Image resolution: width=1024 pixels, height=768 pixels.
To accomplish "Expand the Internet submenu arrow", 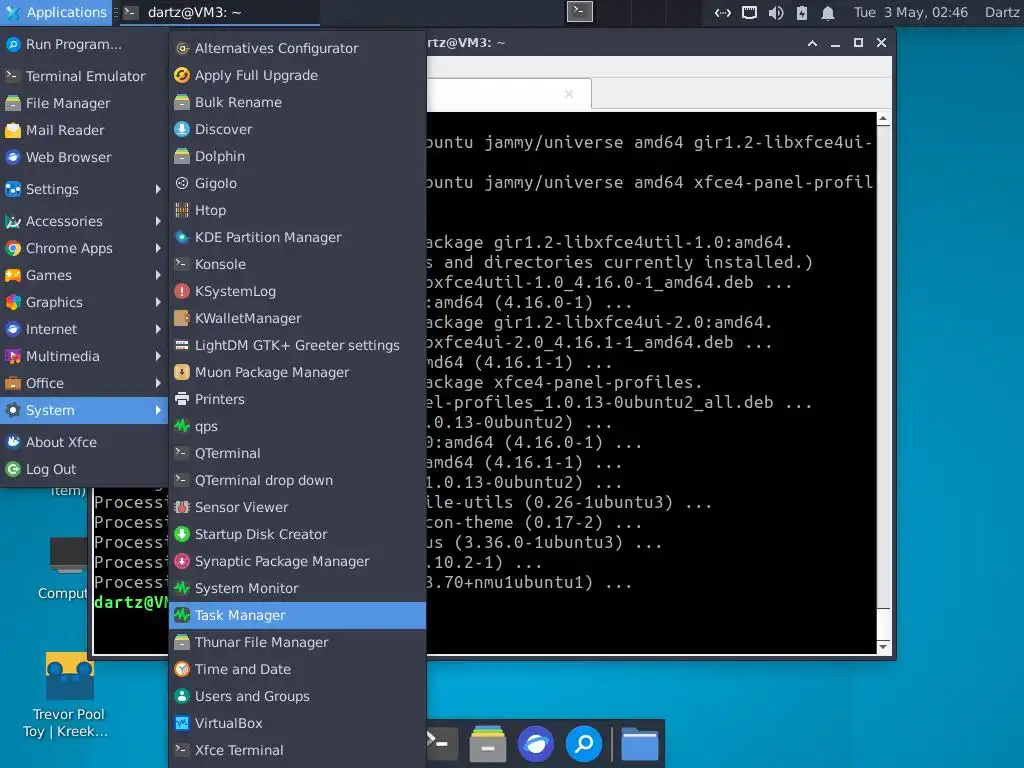I will pos(158,329).
